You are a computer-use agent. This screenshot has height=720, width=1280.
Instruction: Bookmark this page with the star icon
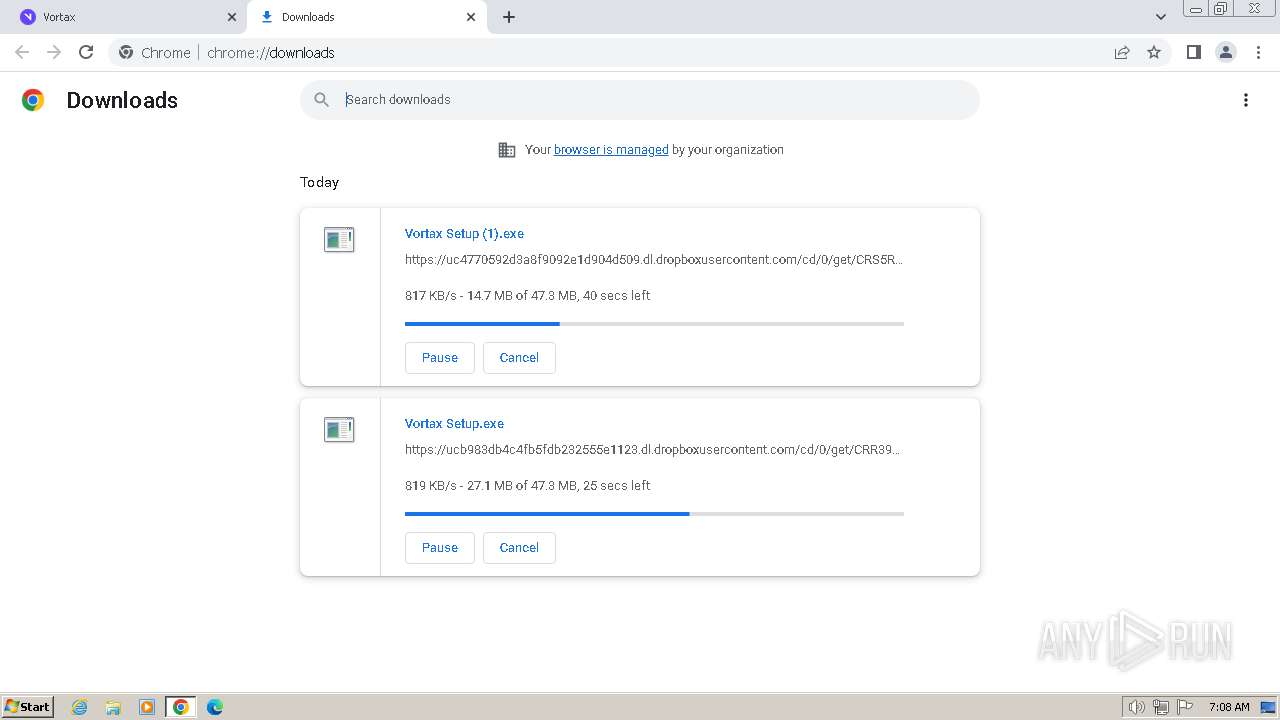click(x=1154, y=53)
